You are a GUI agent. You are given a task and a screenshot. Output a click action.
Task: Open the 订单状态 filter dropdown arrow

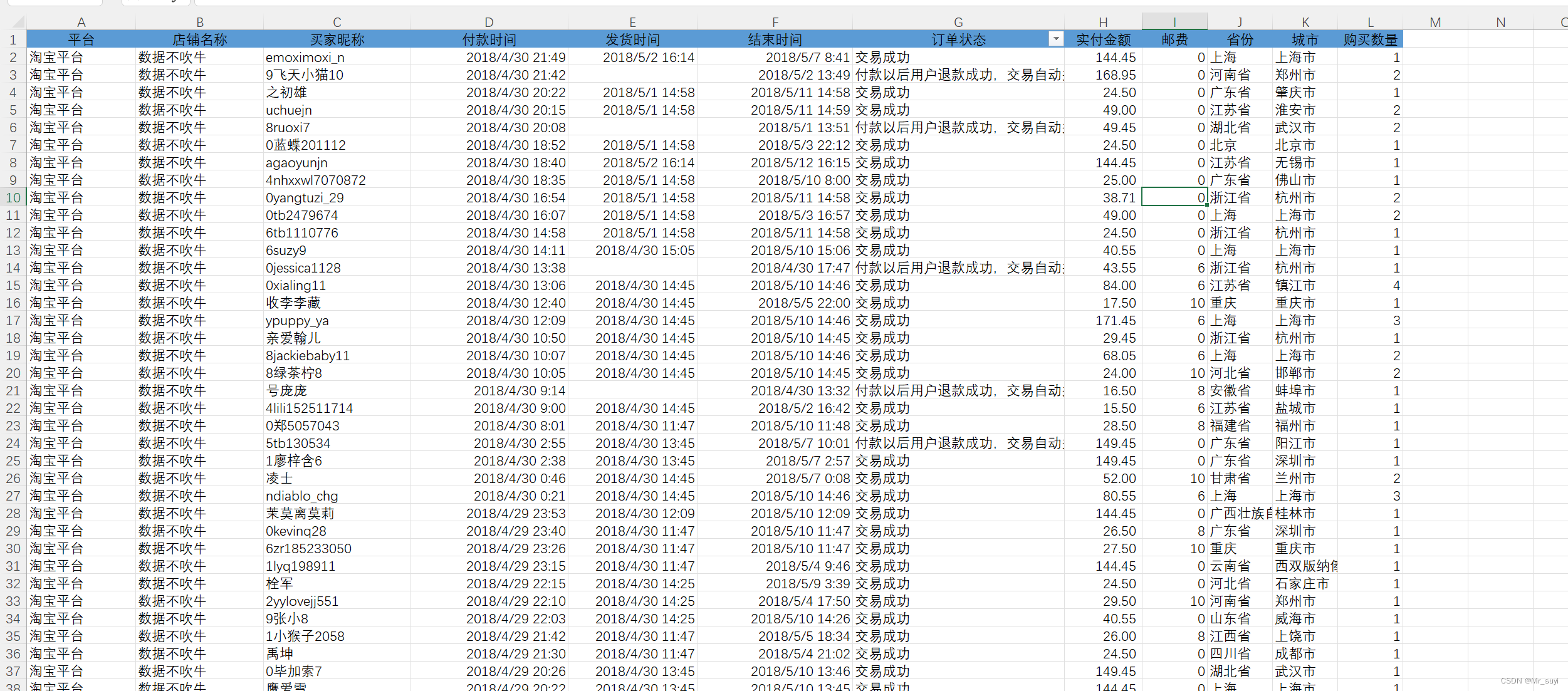pos(1055,39)
